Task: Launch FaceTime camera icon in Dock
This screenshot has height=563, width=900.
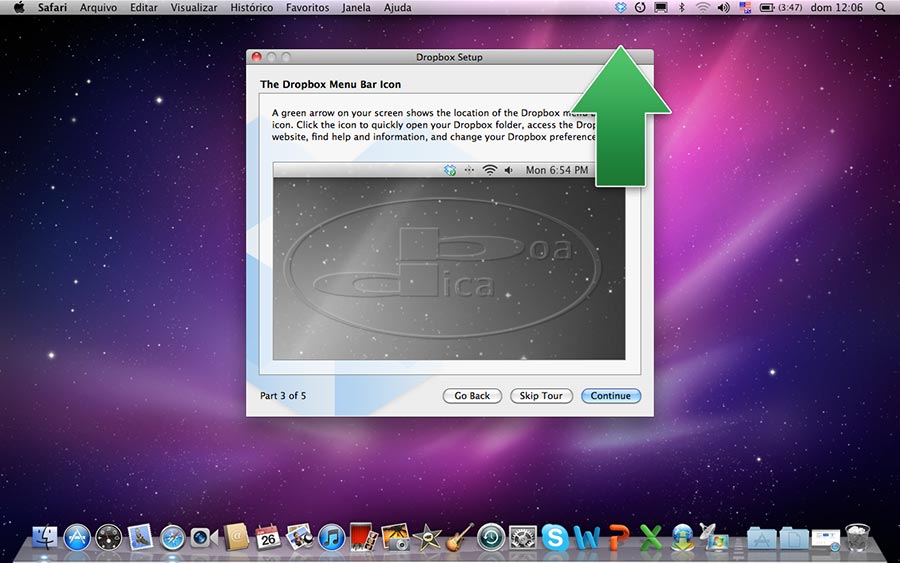Action: 204,538
